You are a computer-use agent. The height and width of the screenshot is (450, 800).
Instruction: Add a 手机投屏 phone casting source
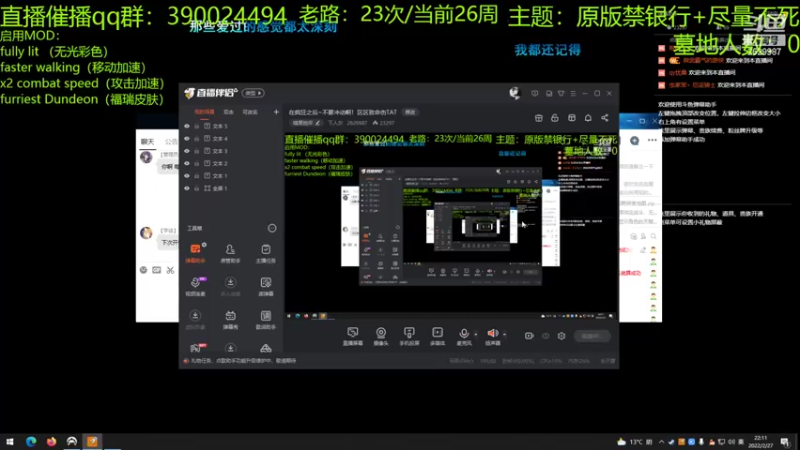409,336
